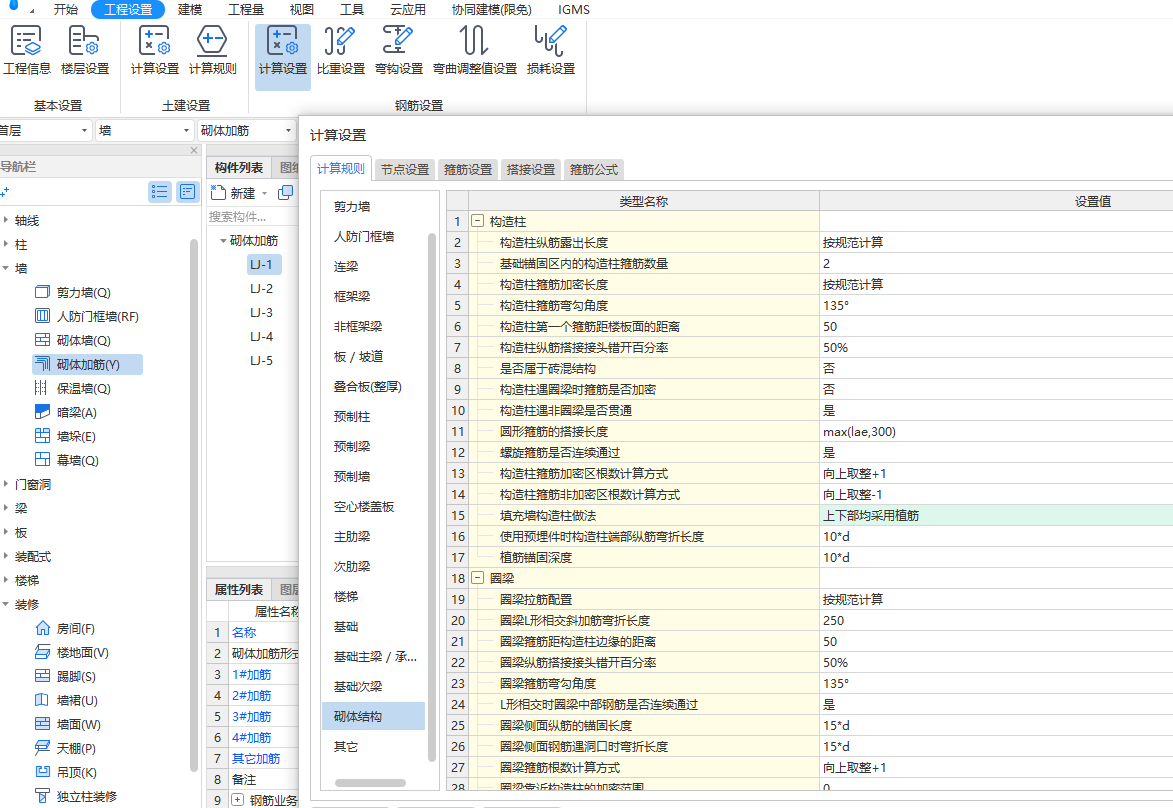Click the copy icon beside 新建
Image resolution: width=1173 pixels, height=808 pixels.
click(285, 193)
